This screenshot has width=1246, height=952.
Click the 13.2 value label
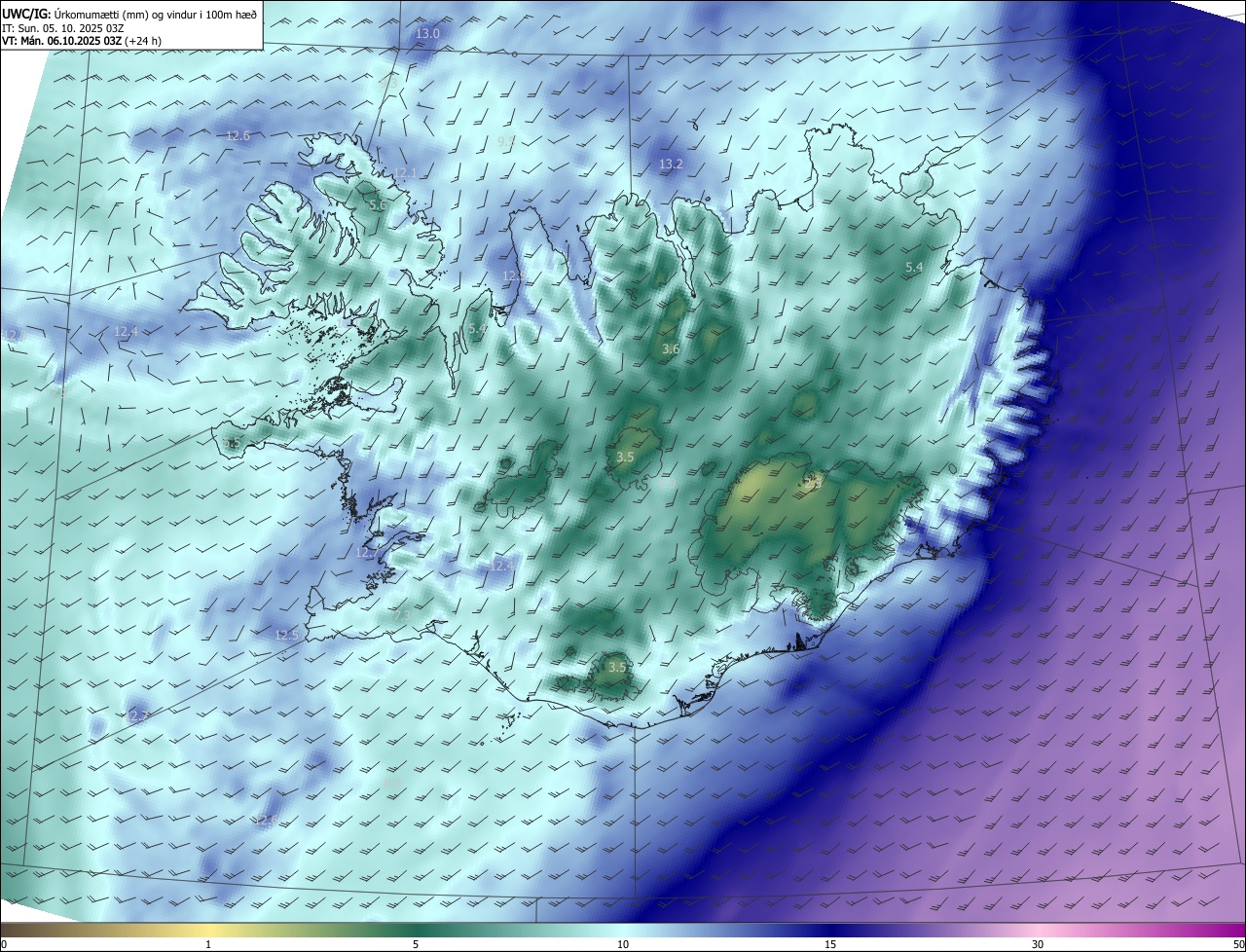click(672, 165)
